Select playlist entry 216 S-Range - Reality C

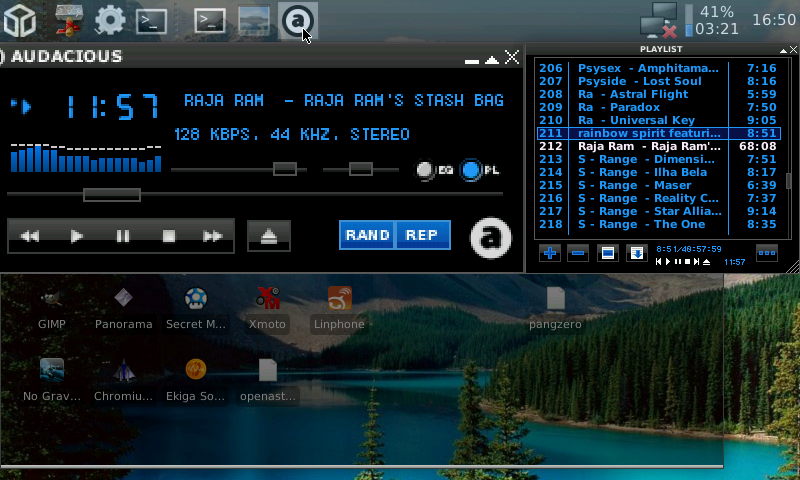(658, 198)
